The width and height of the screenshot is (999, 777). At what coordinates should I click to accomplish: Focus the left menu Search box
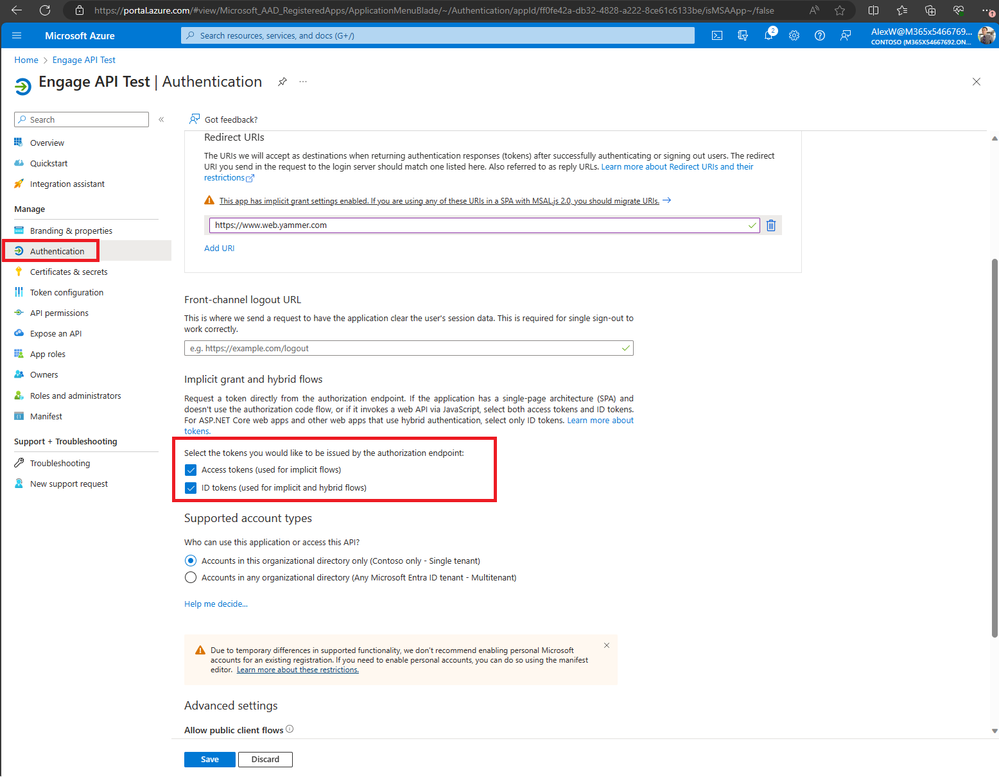[x=82, y=120]
